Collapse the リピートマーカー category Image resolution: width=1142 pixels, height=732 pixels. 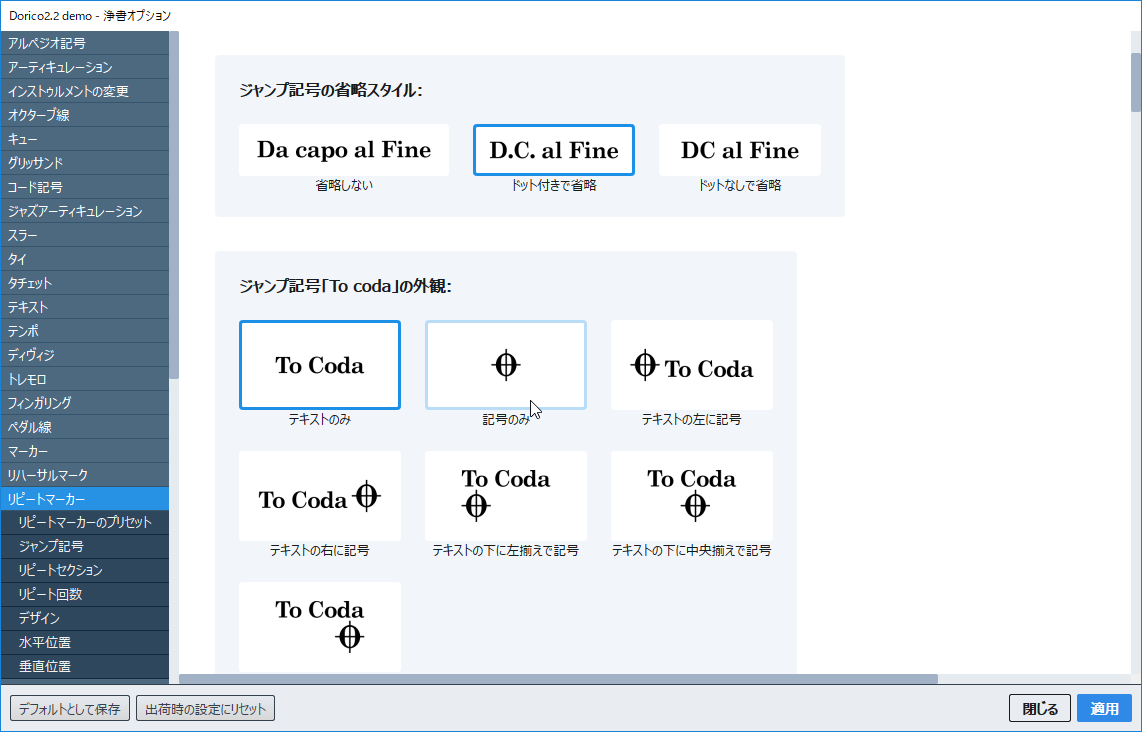click(x=84, y=498)
